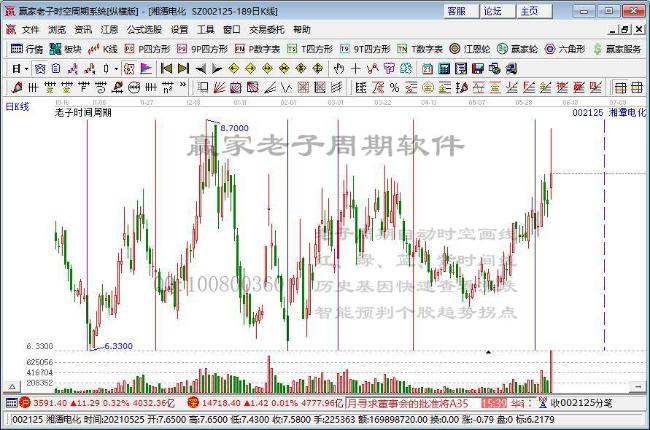This screenshot has height=430, width=650.
Task: Click the red-blue save disk icon
Action: (478, 68)
